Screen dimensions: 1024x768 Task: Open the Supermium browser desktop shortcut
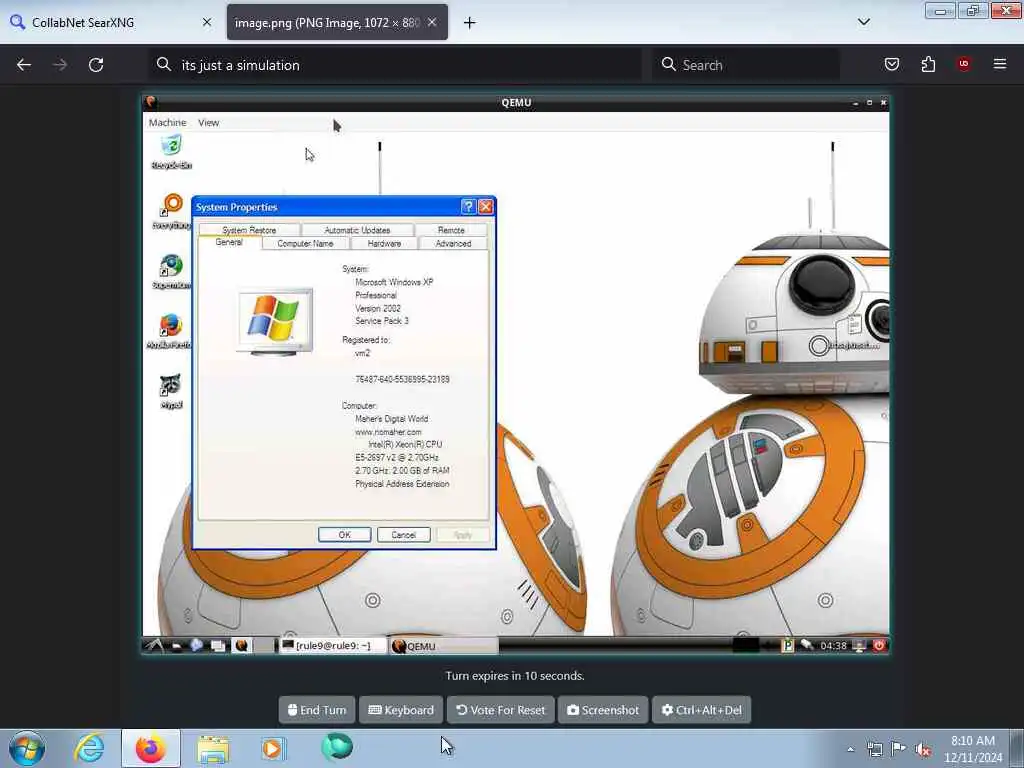tap(171, 271)
